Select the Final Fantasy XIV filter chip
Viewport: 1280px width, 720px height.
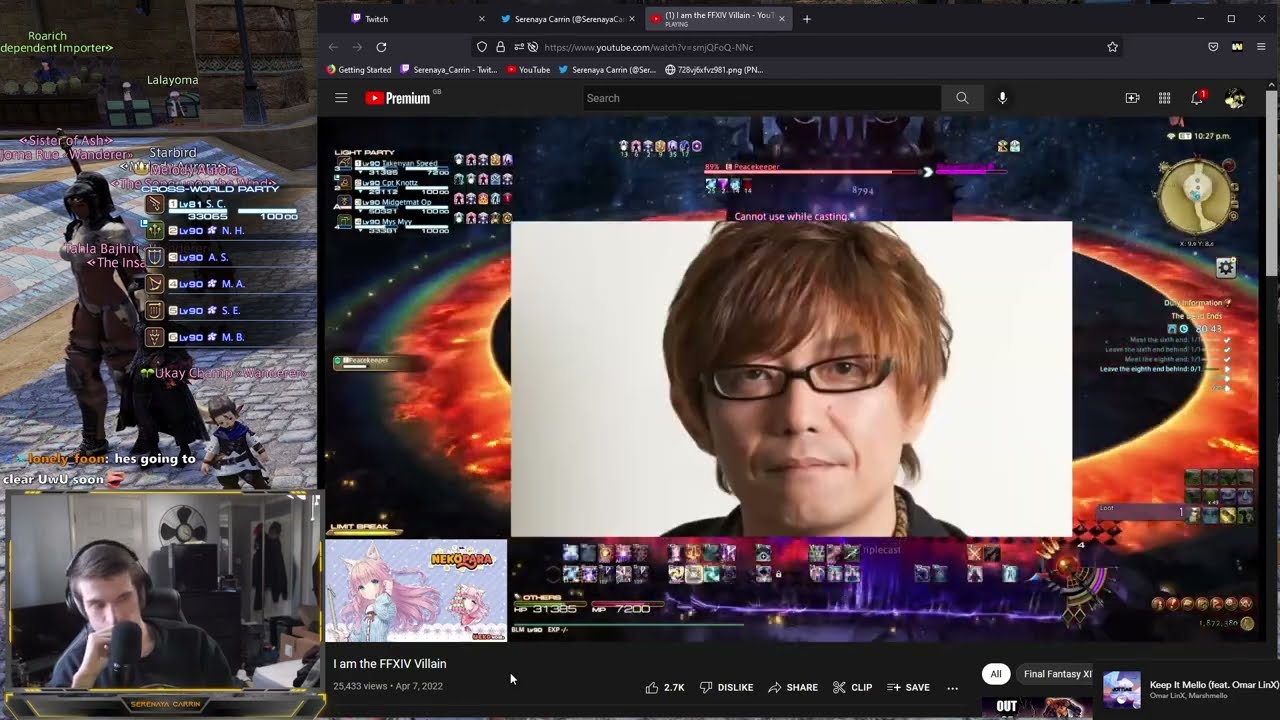(1056, 674)
